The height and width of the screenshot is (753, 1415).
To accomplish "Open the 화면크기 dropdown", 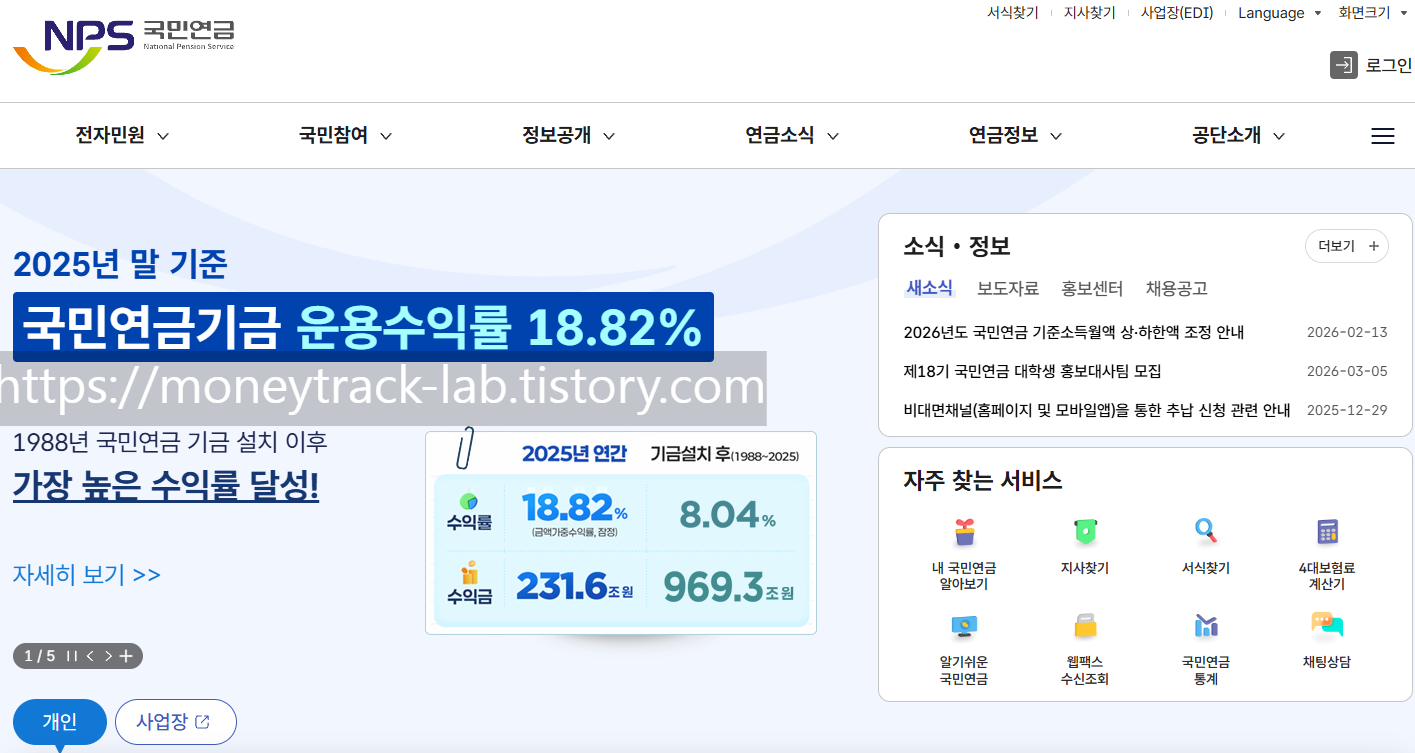I will [1372, 13].
